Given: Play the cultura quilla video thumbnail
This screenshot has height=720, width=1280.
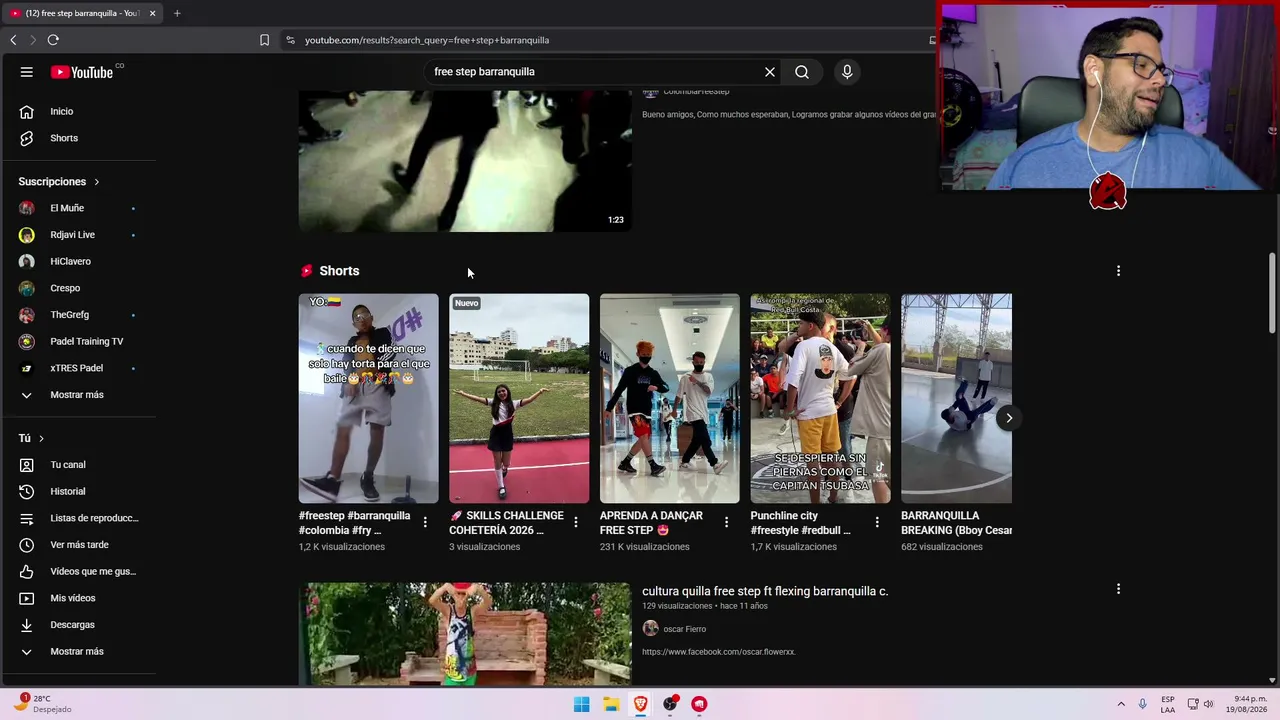Looking at the screenshot, I should 465,634.
